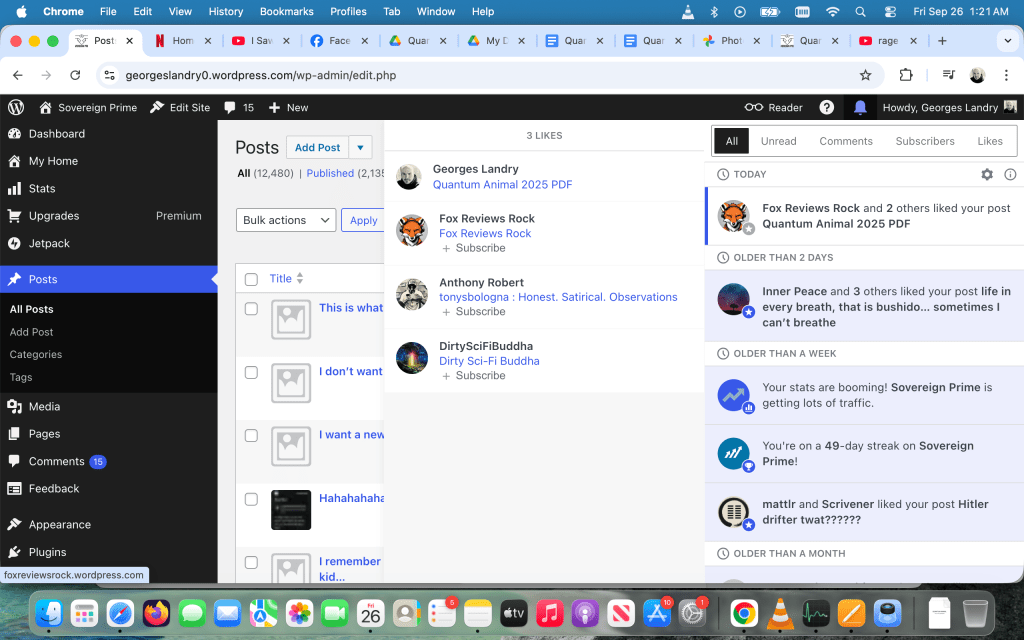Open the notifications bell icon
The width and height of the screenshot is (1024, 640).
(860, 107)
